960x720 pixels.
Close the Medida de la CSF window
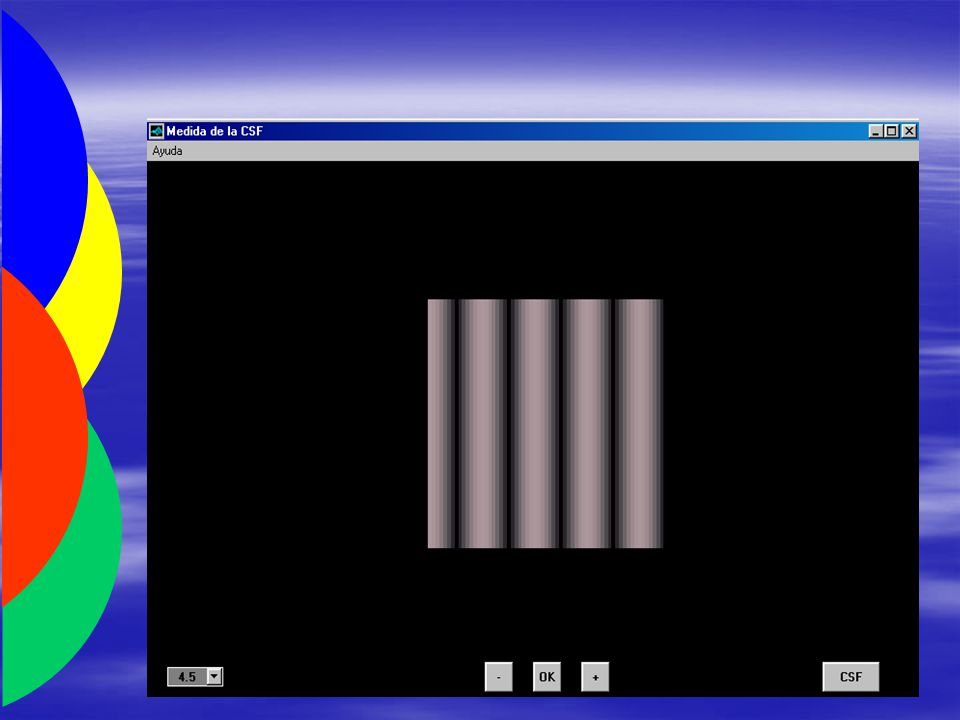(909, 131)
